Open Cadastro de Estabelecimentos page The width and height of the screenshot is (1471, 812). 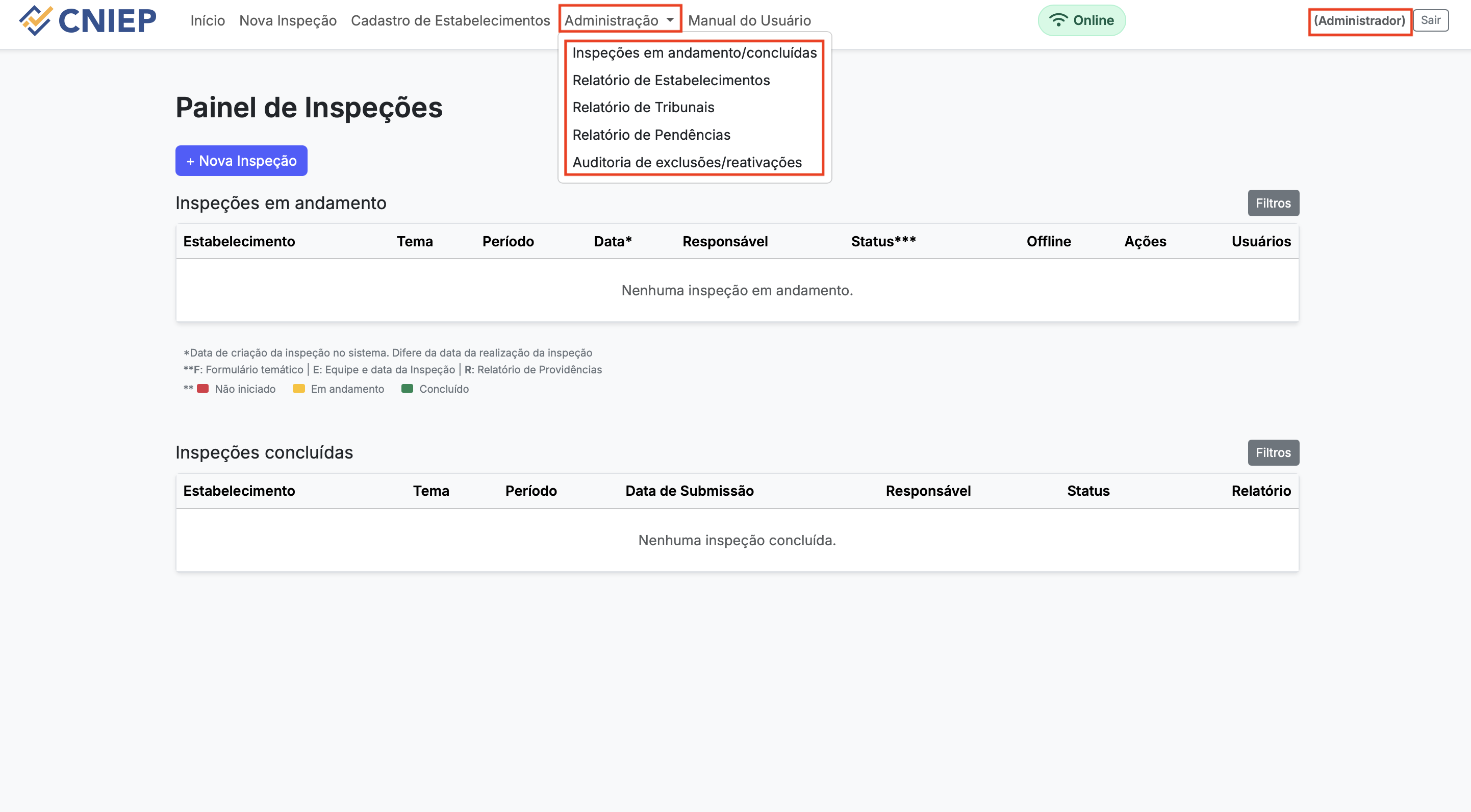450,20
